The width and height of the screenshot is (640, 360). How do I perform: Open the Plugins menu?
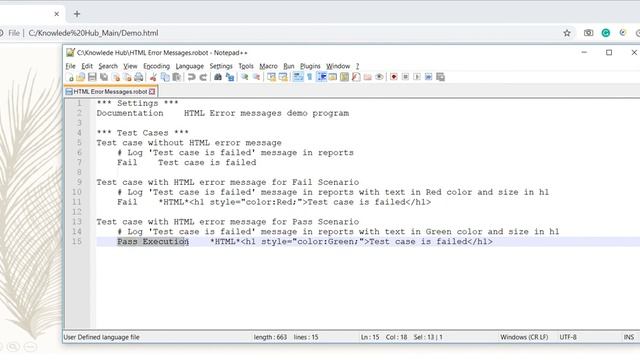310,66
